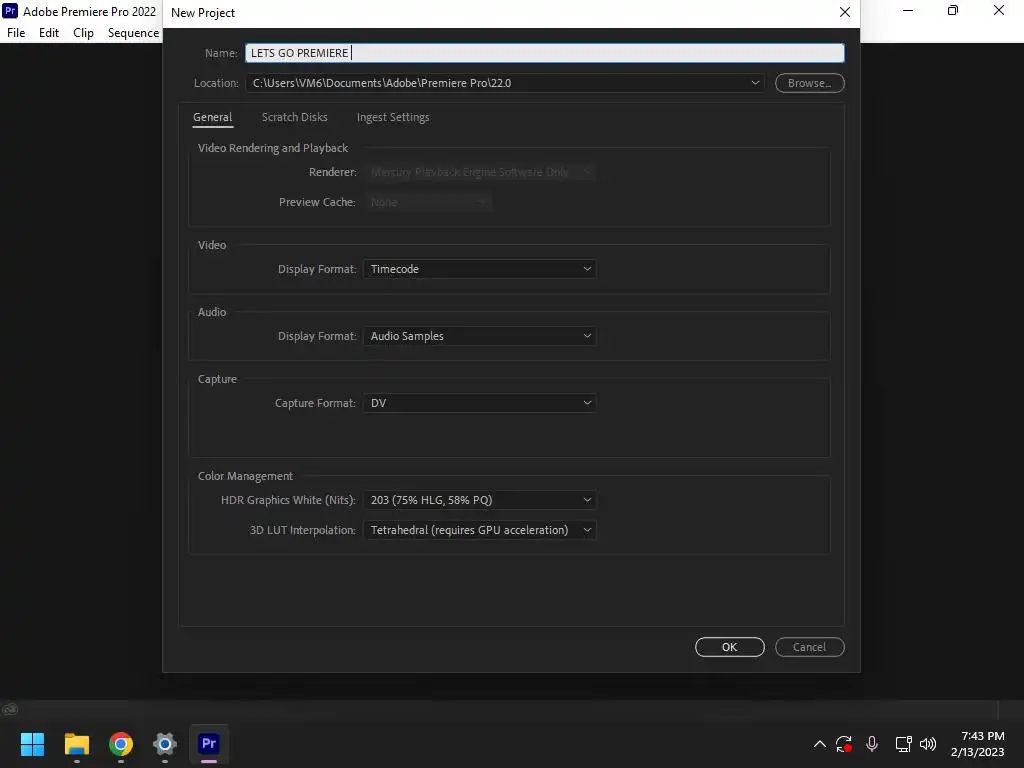Open the Sequence menu
This screenshot has height=768, width=1024.
click(x=133, y=33)
